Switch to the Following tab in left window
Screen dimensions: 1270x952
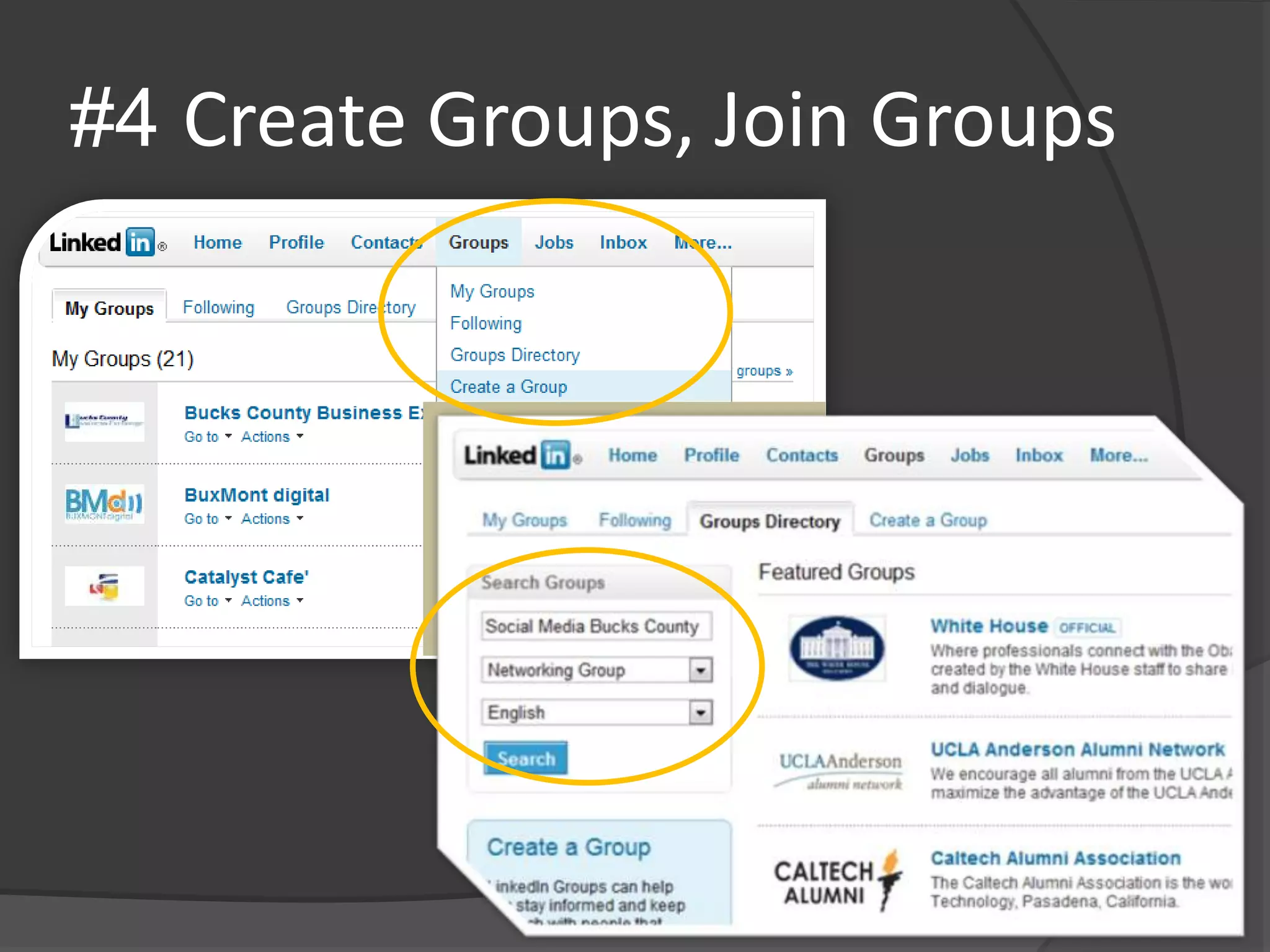[x=218, y=307]
